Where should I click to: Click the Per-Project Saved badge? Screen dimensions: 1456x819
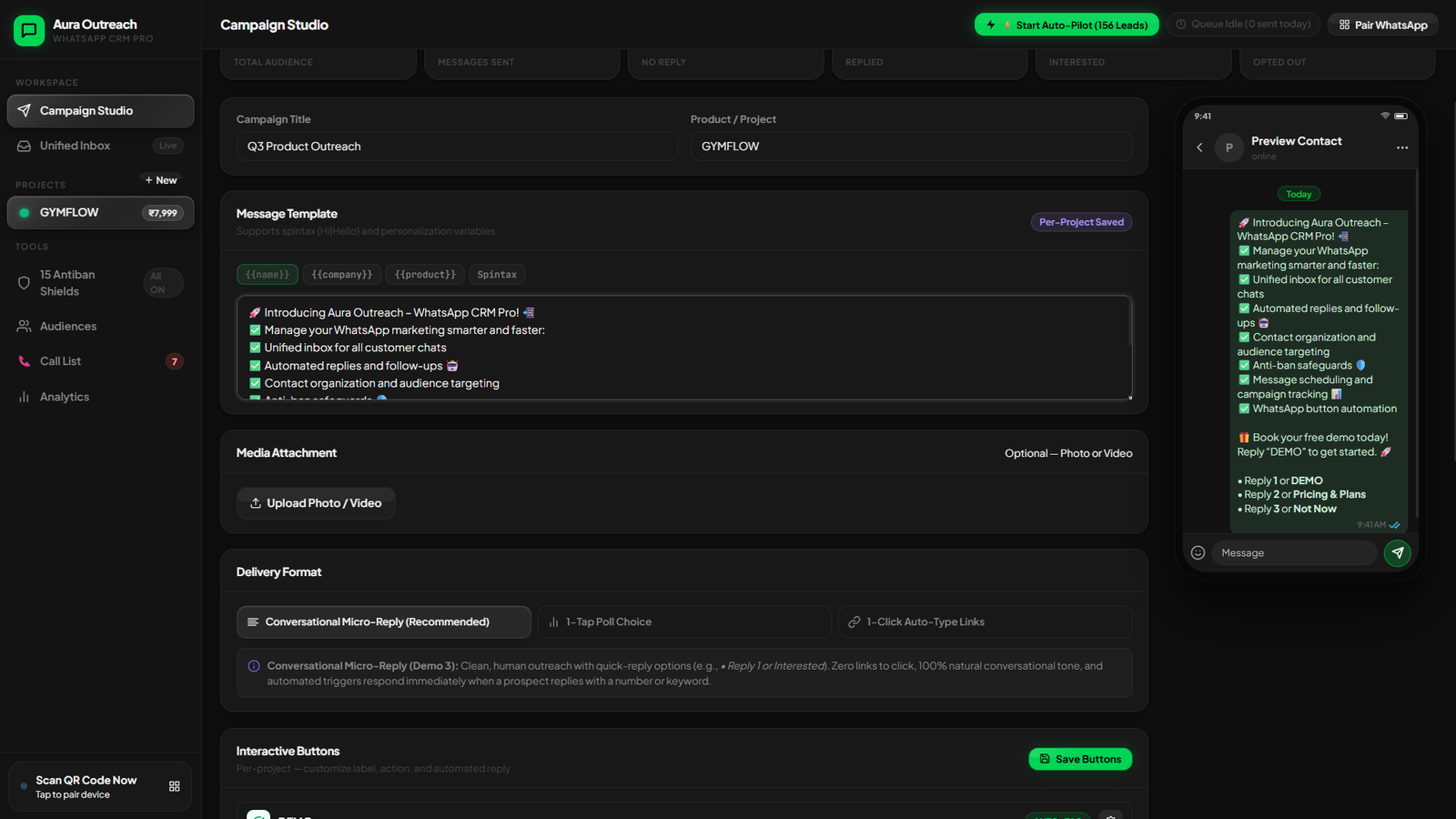click(x=1081, y=222)
